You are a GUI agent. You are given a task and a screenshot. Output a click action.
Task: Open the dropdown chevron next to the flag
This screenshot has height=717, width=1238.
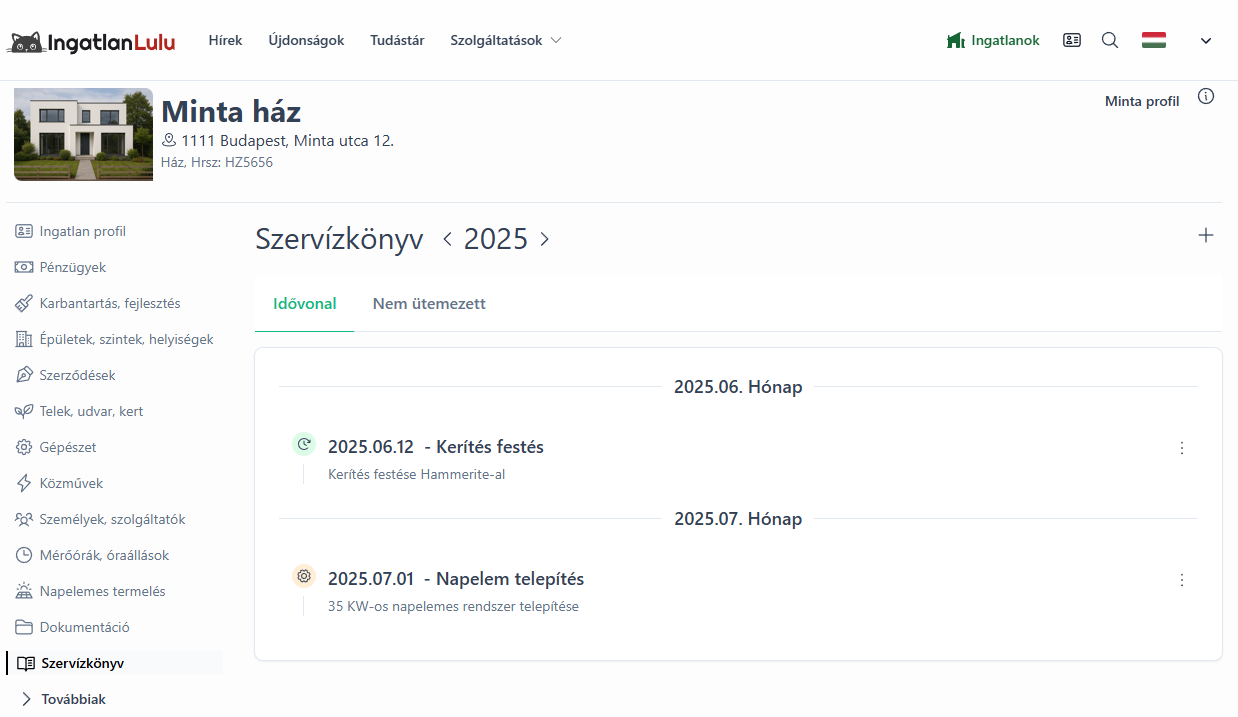[x=1206, y=41]
